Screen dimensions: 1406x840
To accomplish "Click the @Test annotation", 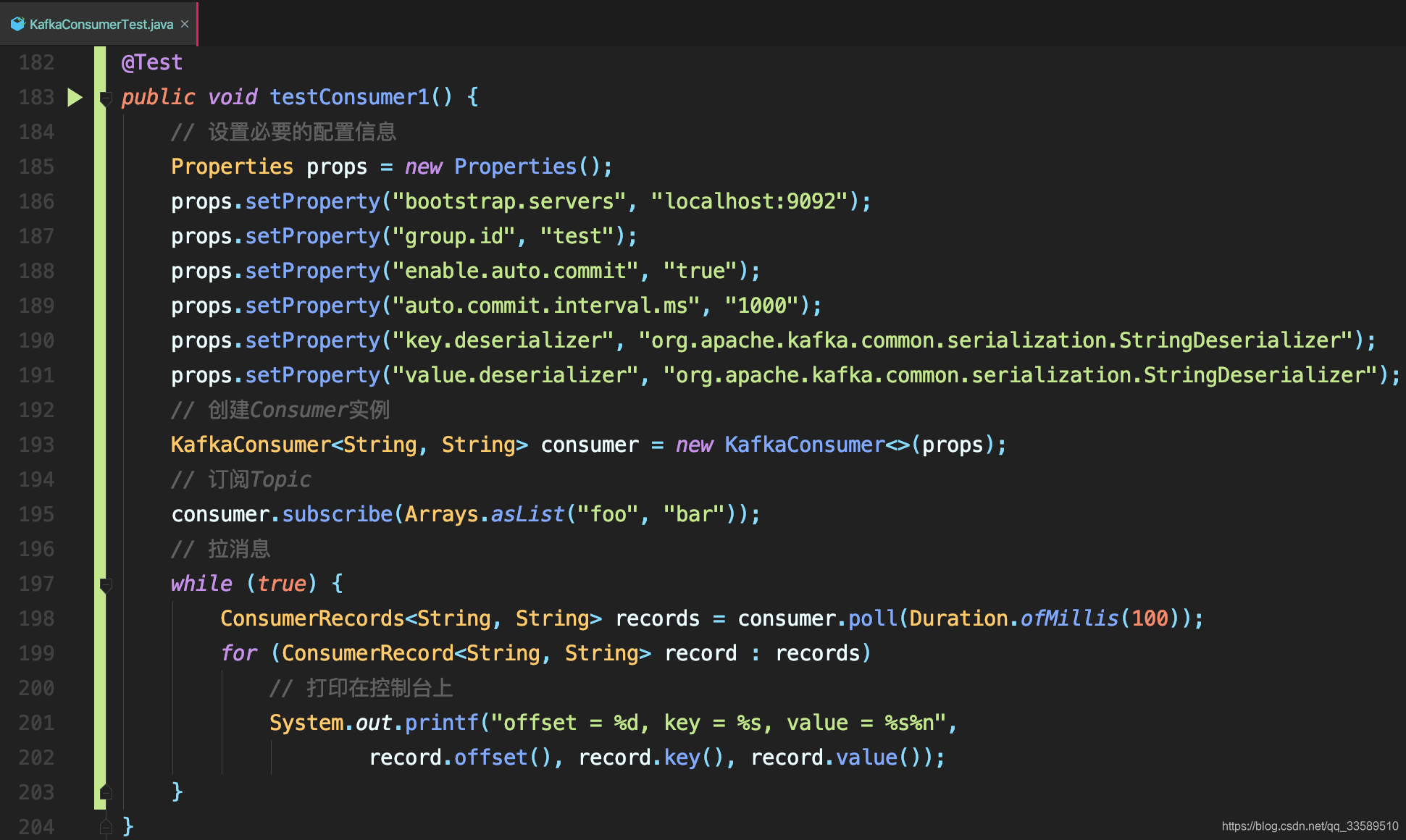I will [151, 62].
